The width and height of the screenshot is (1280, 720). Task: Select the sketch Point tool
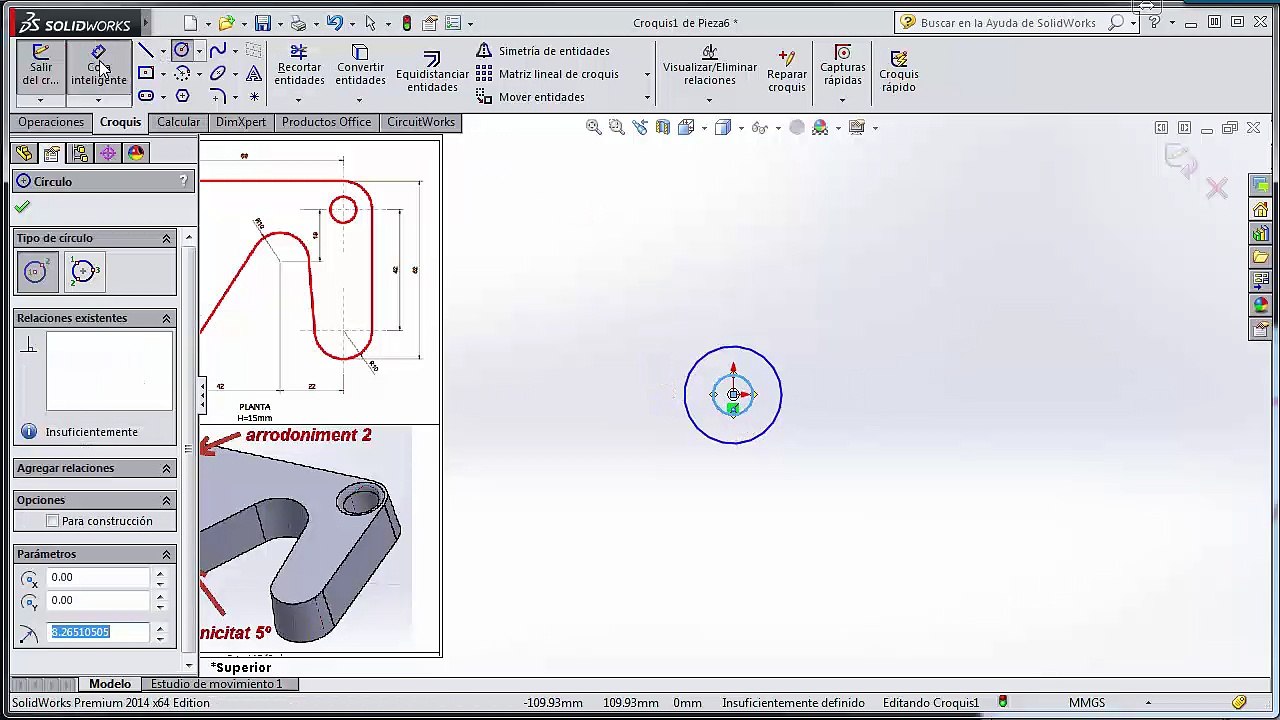[x=254, y=97]
